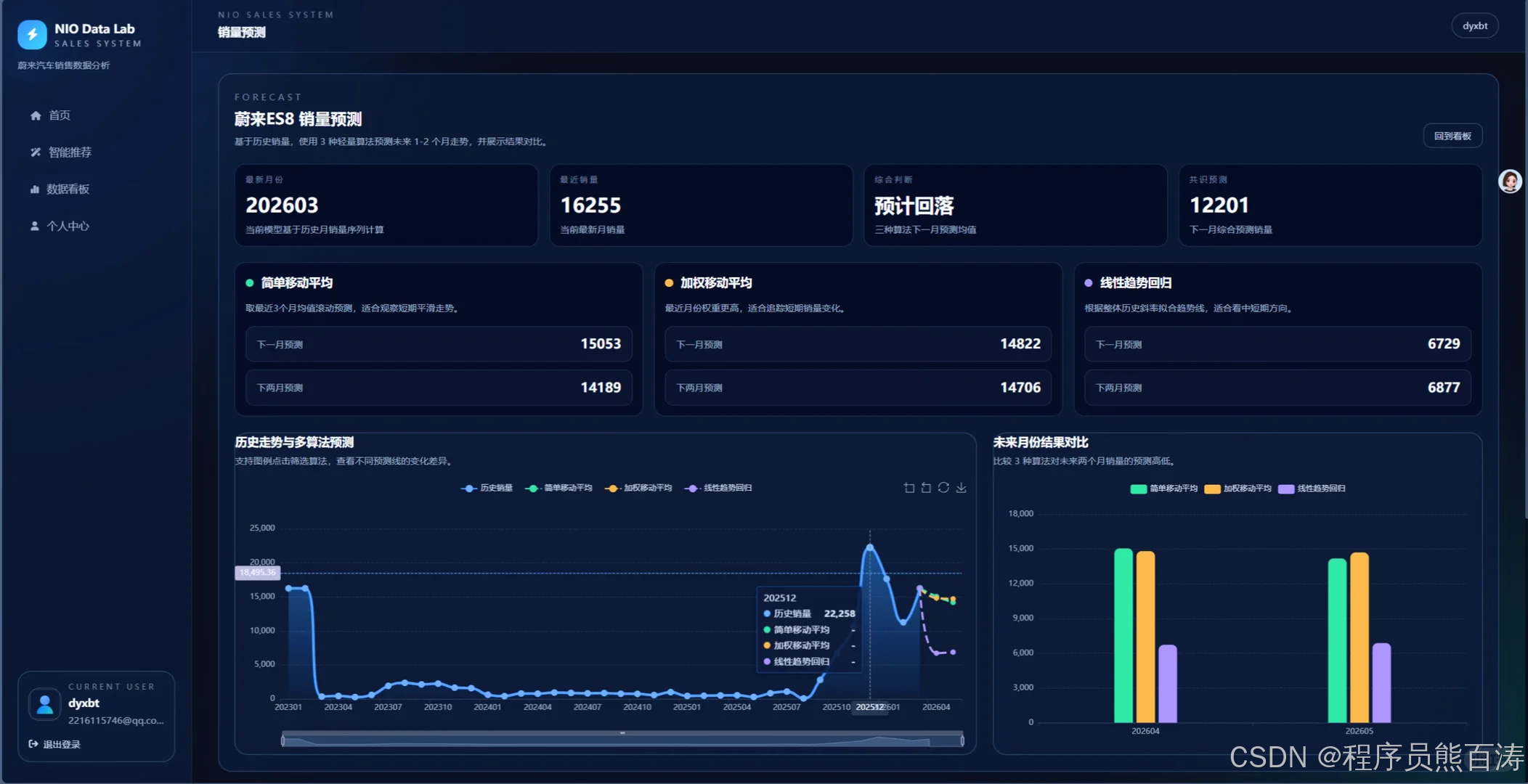Click the 预计回落 judgment text

point(914,206)
